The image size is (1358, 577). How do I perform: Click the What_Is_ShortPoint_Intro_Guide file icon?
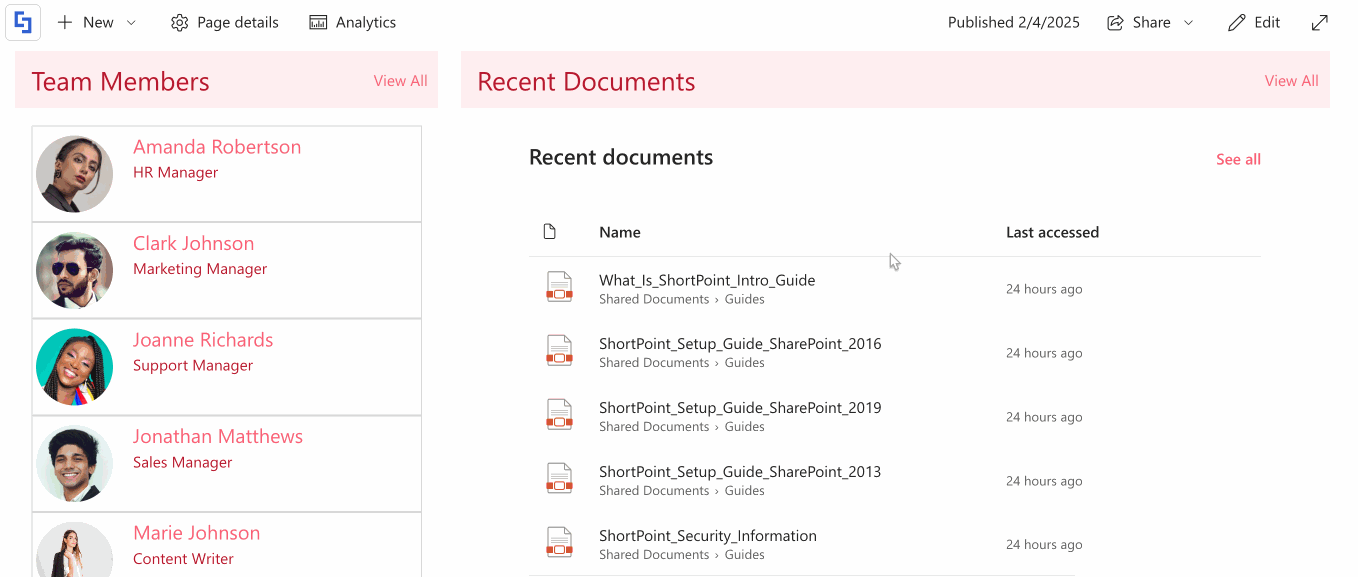click(559, 287)
